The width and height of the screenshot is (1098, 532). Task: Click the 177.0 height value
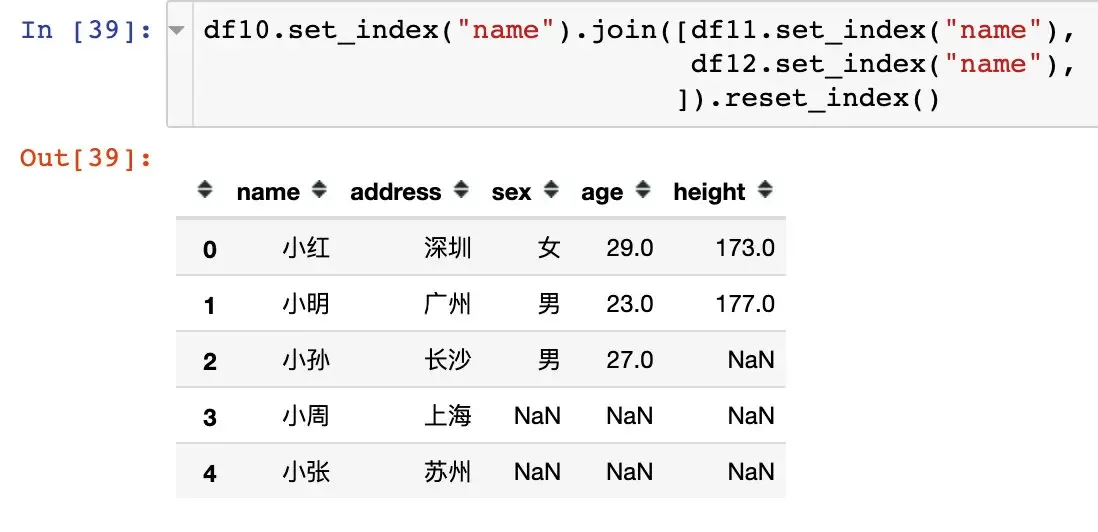(x=745, y=304)
